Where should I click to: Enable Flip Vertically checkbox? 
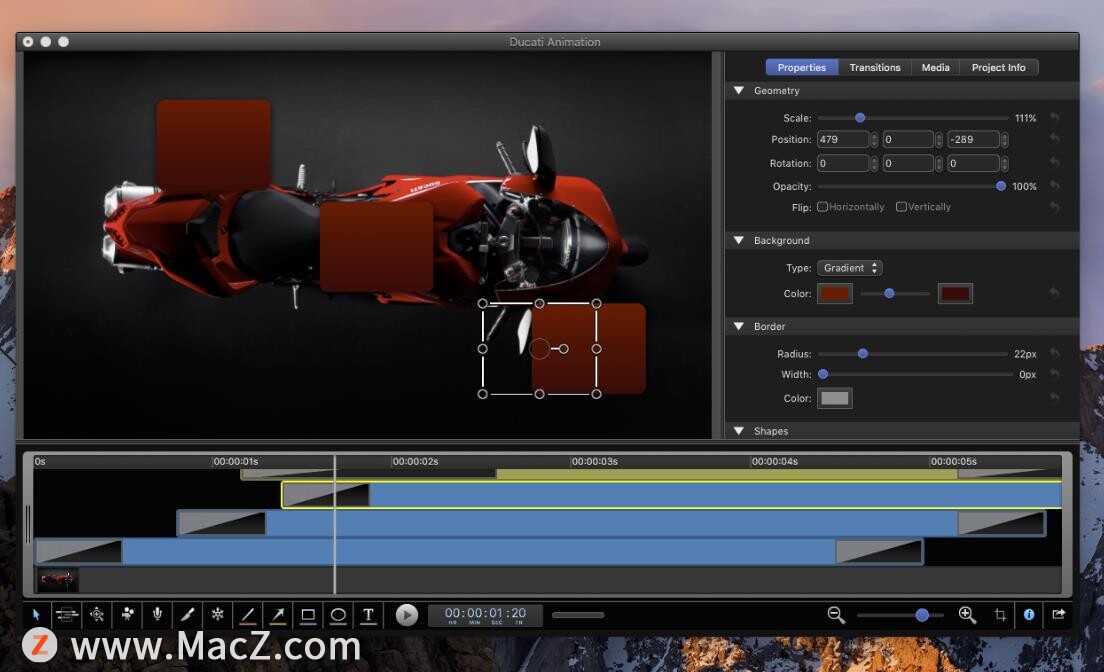coord(901,206)
